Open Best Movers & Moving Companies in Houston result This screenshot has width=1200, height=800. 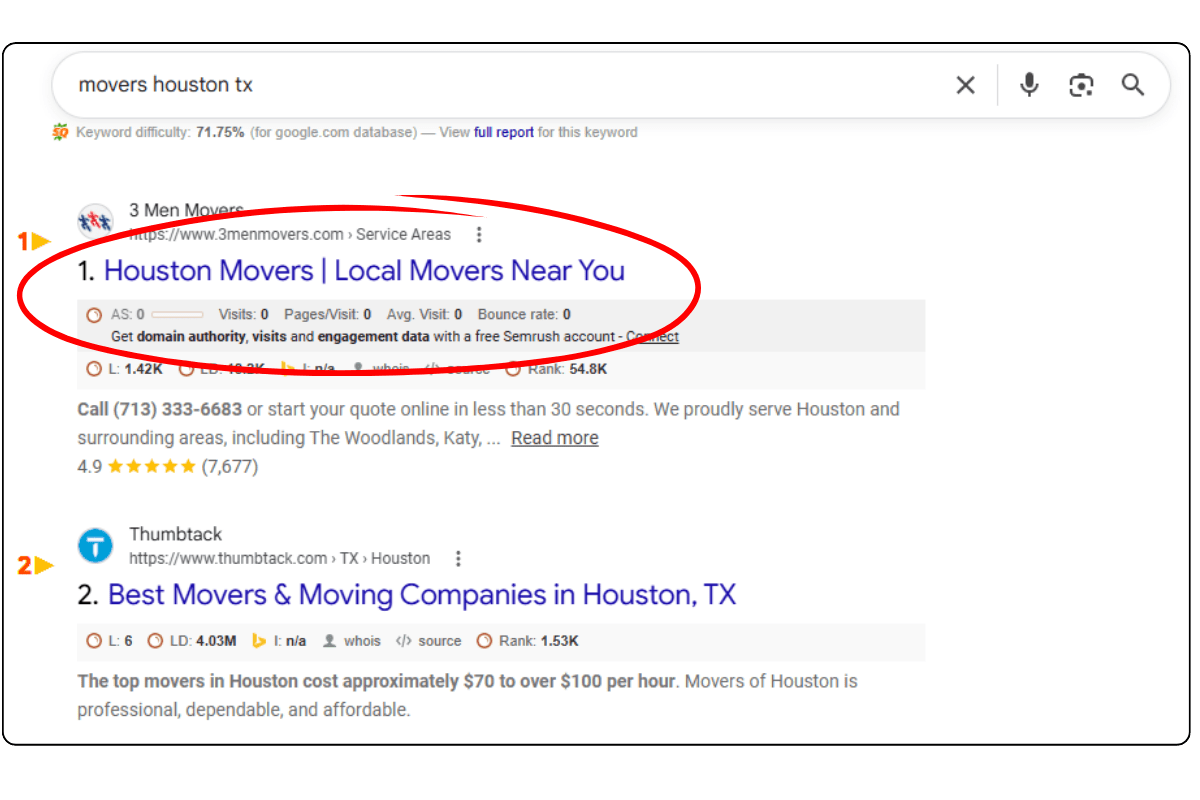[422, 595]
